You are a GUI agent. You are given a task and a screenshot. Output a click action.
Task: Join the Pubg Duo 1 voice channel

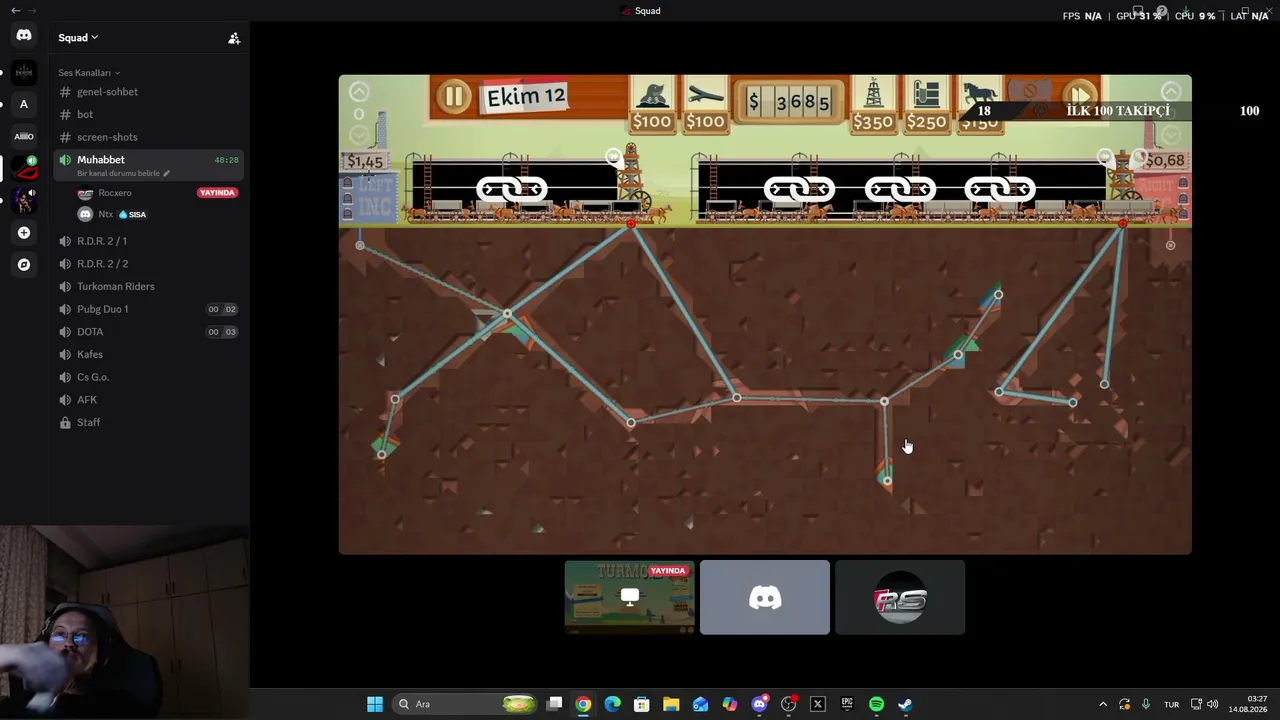pyautogui.click(x=148, y=309)
